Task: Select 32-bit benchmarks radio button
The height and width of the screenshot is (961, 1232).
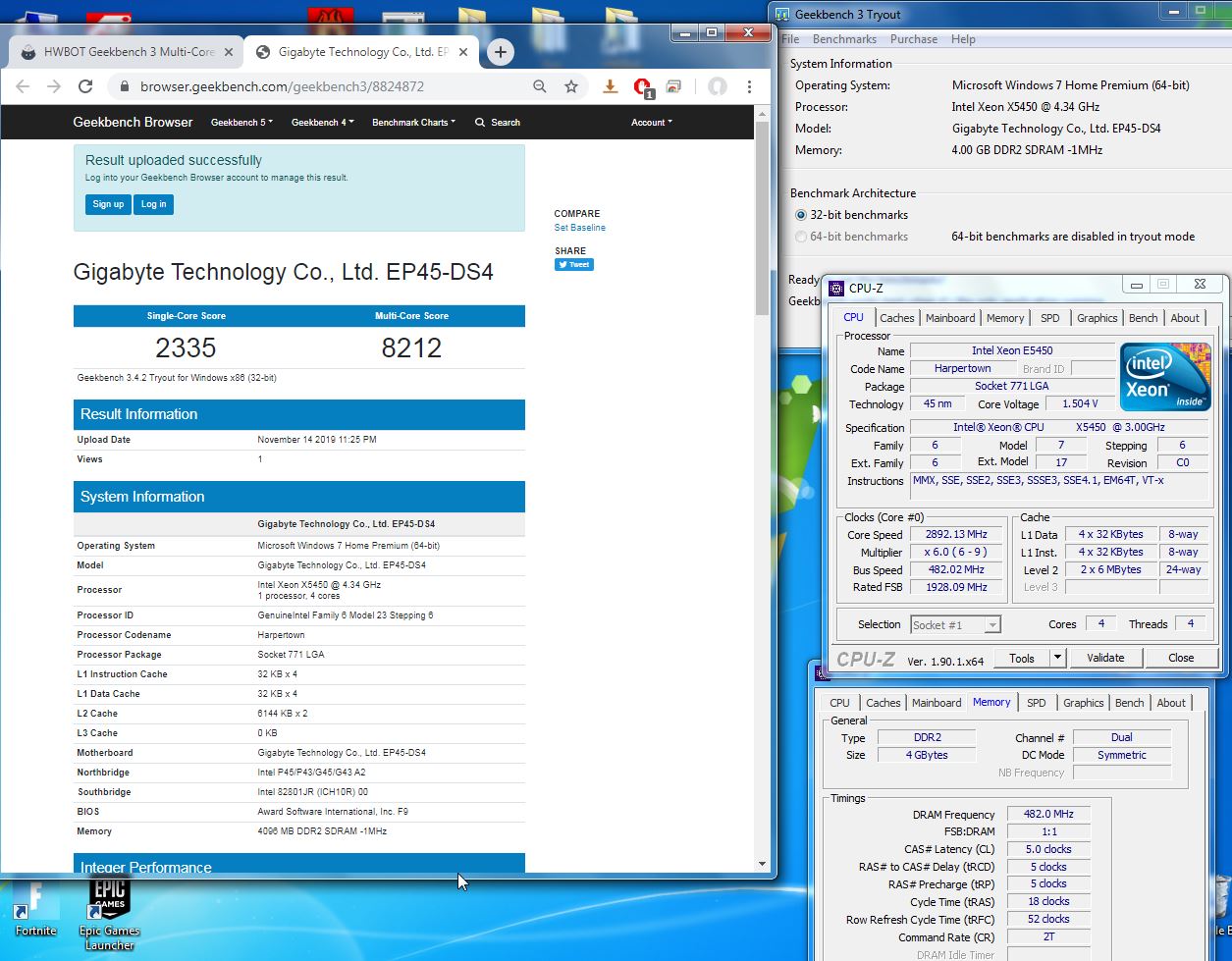Action: 801,215
